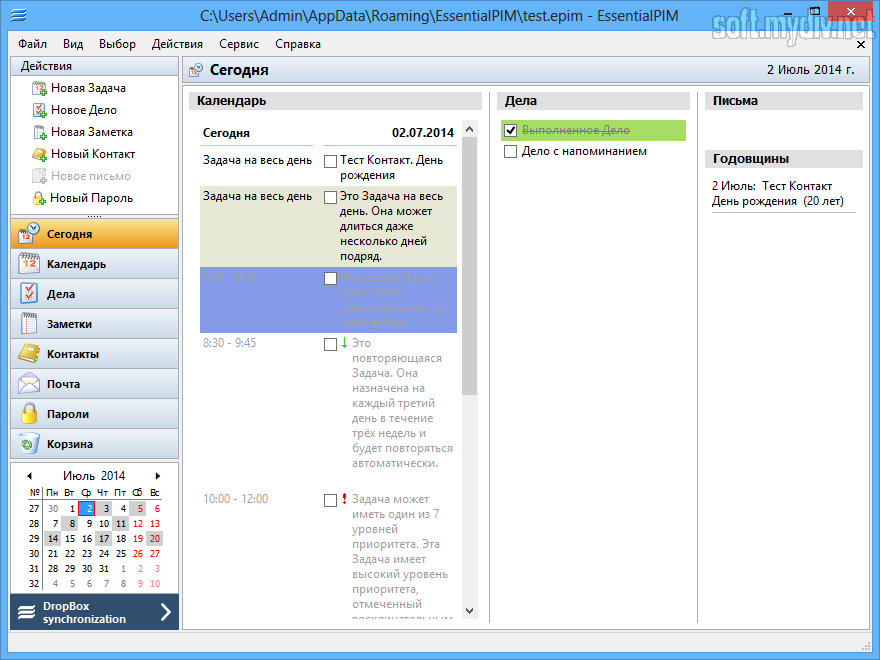
Task: Click the Дела section header
Action: [594, 101]
